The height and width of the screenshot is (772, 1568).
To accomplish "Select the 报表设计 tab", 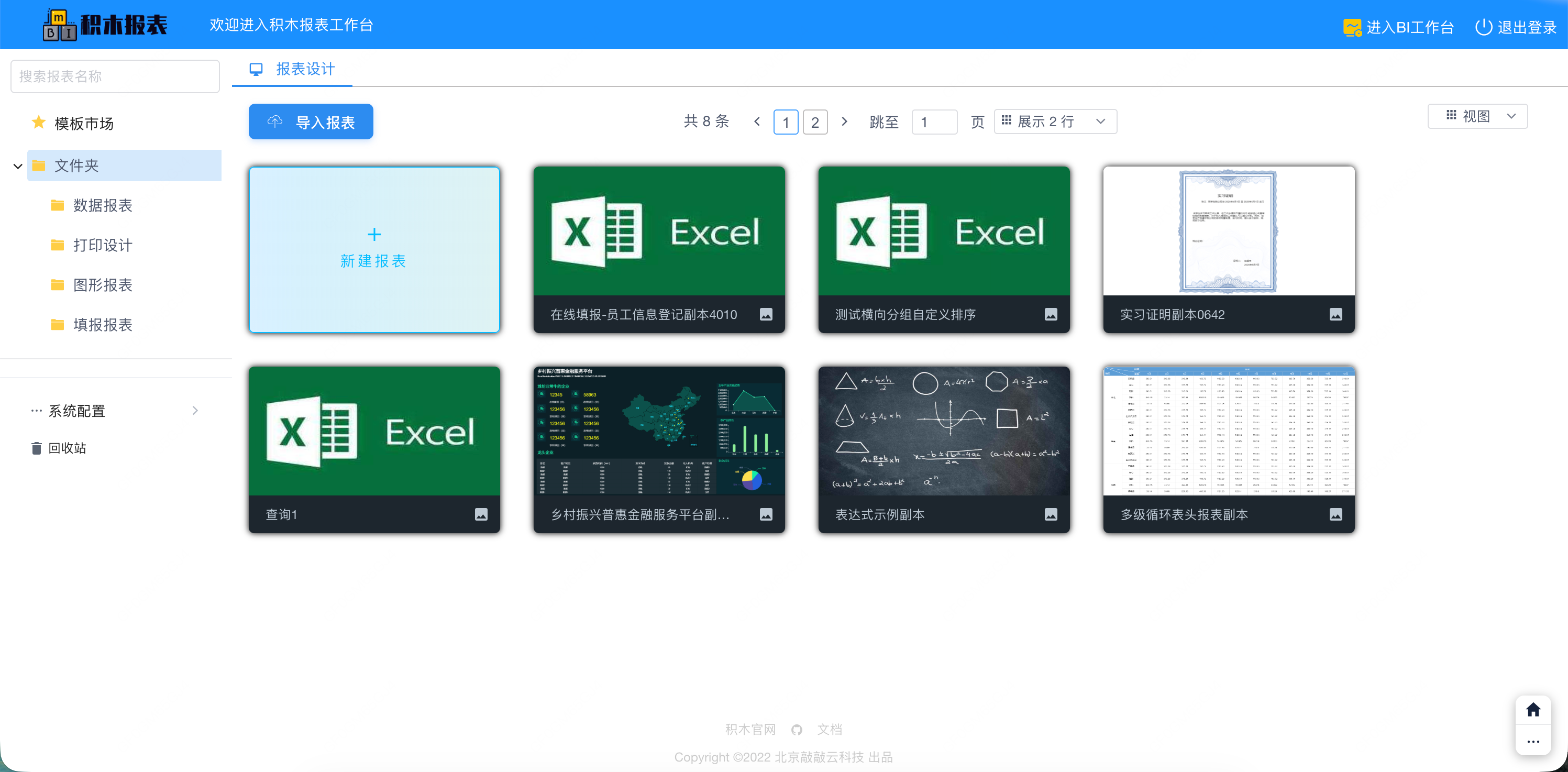I will point(292,70).
